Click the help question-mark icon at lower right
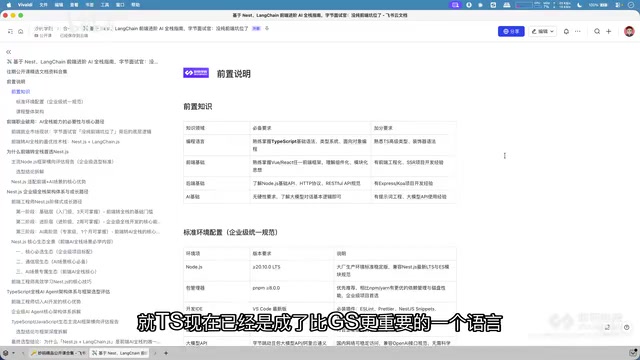 coord(627,327)
